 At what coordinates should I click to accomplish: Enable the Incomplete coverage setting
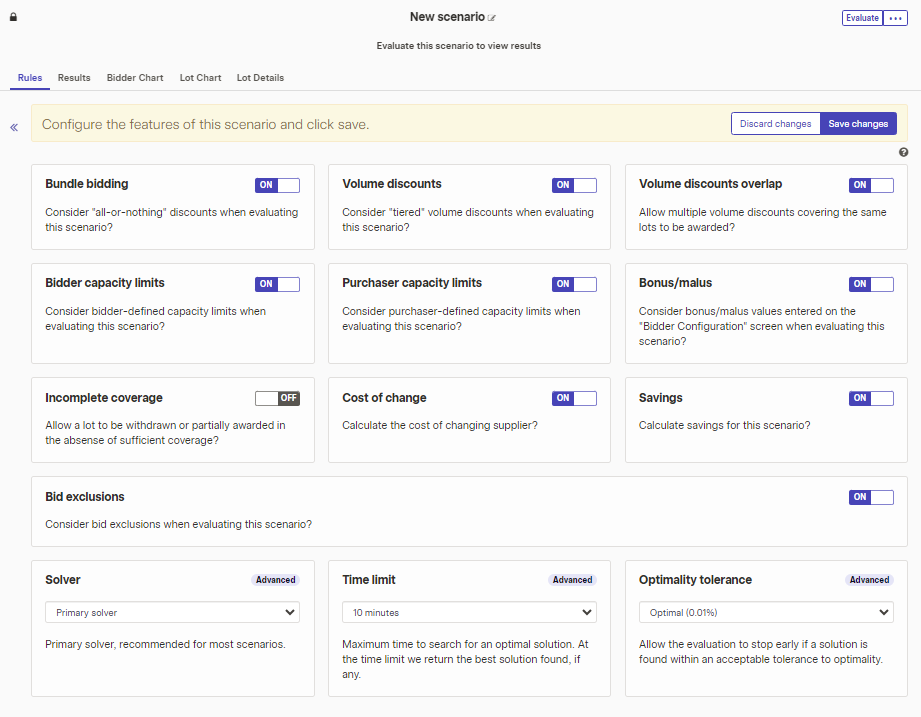277,398
